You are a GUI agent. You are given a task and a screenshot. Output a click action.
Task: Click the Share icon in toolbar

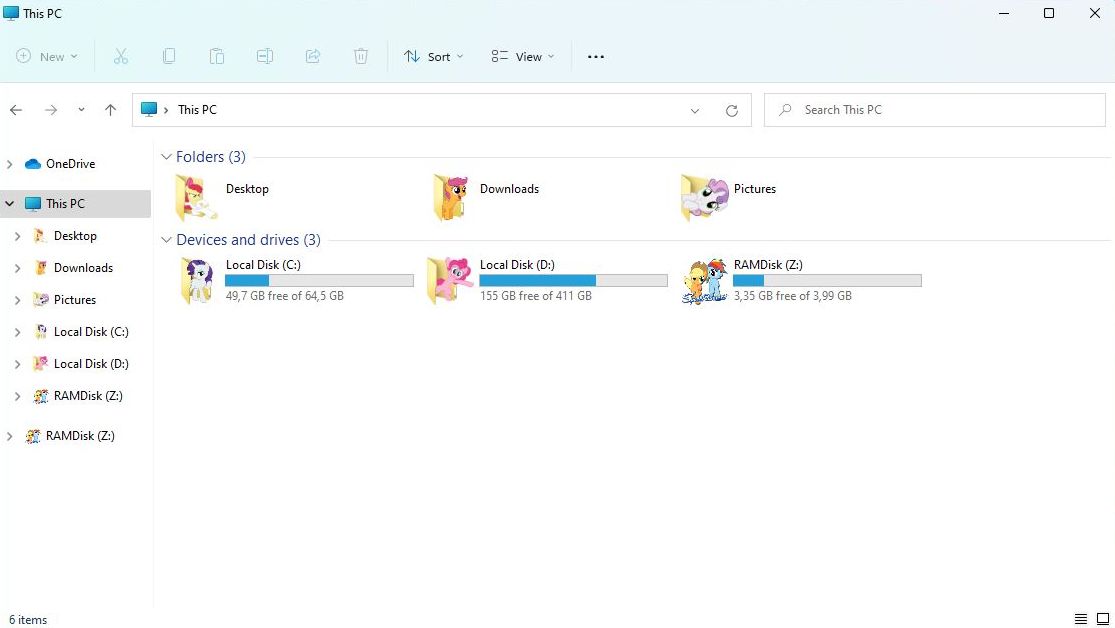click(313, 56)
